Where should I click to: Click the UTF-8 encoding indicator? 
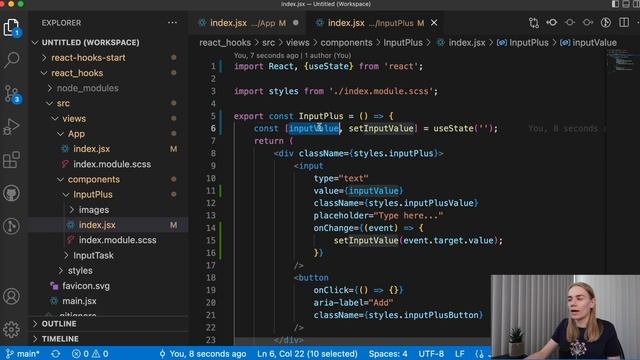[431, 353]
